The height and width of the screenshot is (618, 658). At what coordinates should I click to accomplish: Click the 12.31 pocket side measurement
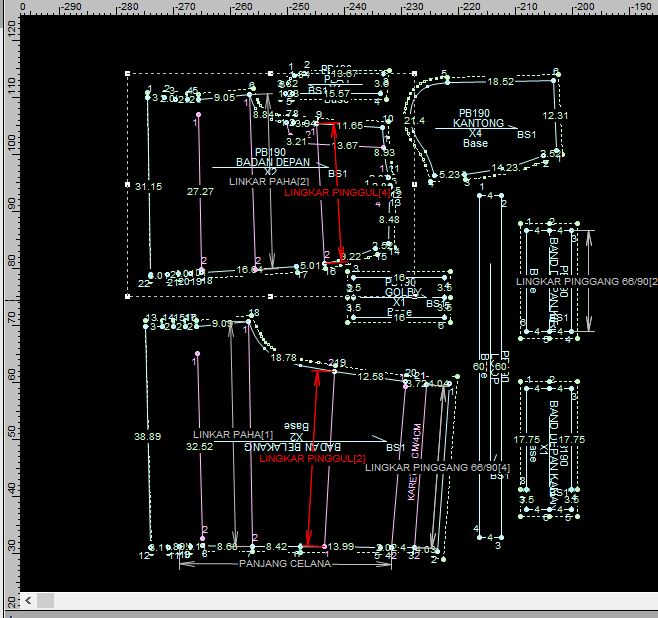[x=556, y=115]
